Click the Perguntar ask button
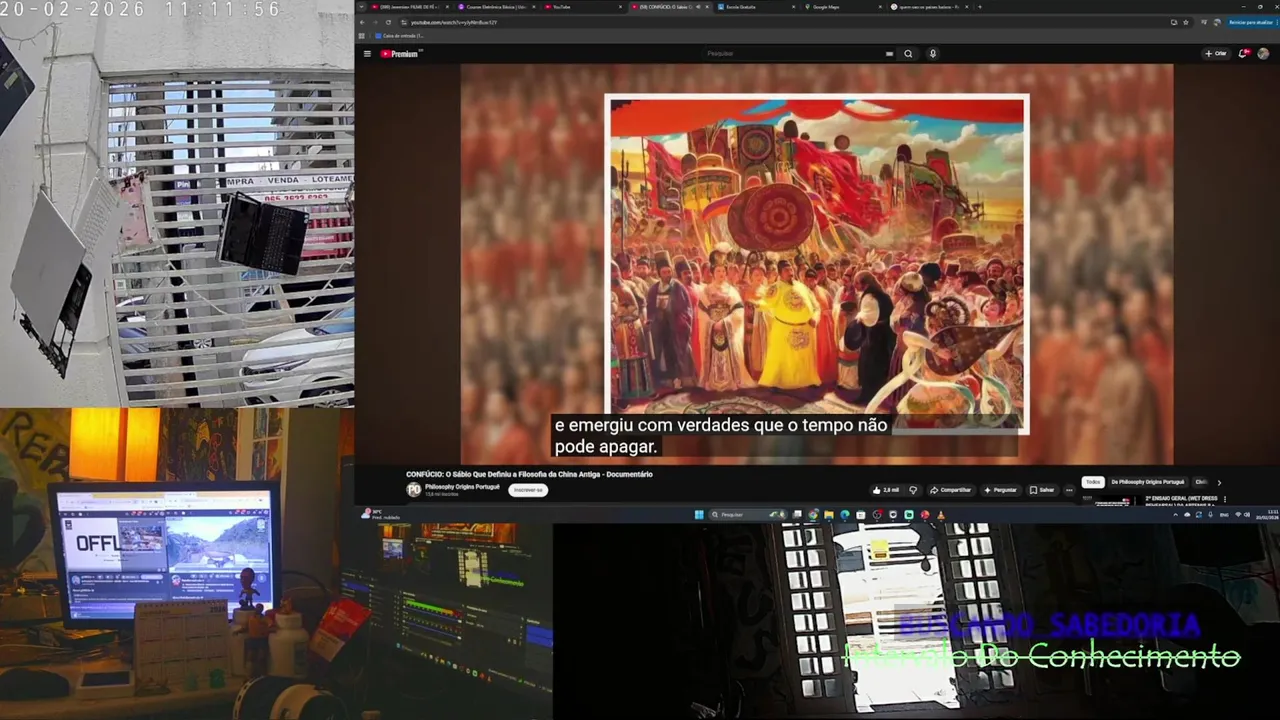Viewport: 1280px width, 720px height. [x=1000, y=490]
